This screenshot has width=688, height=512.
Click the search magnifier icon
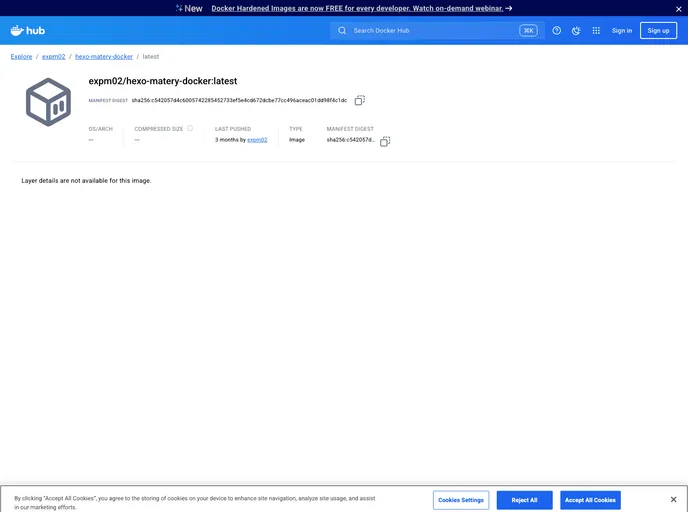342,30
